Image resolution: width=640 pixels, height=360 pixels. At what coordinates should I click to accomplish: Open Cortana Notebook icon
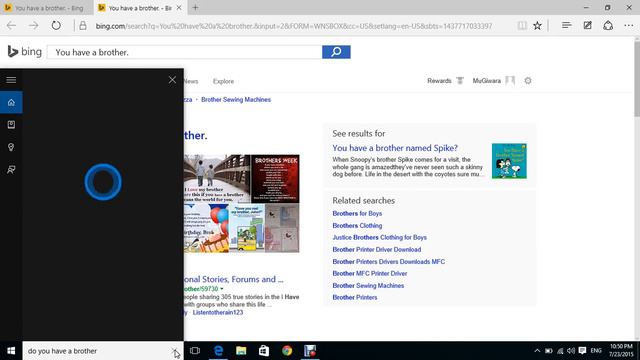[11, 124]
